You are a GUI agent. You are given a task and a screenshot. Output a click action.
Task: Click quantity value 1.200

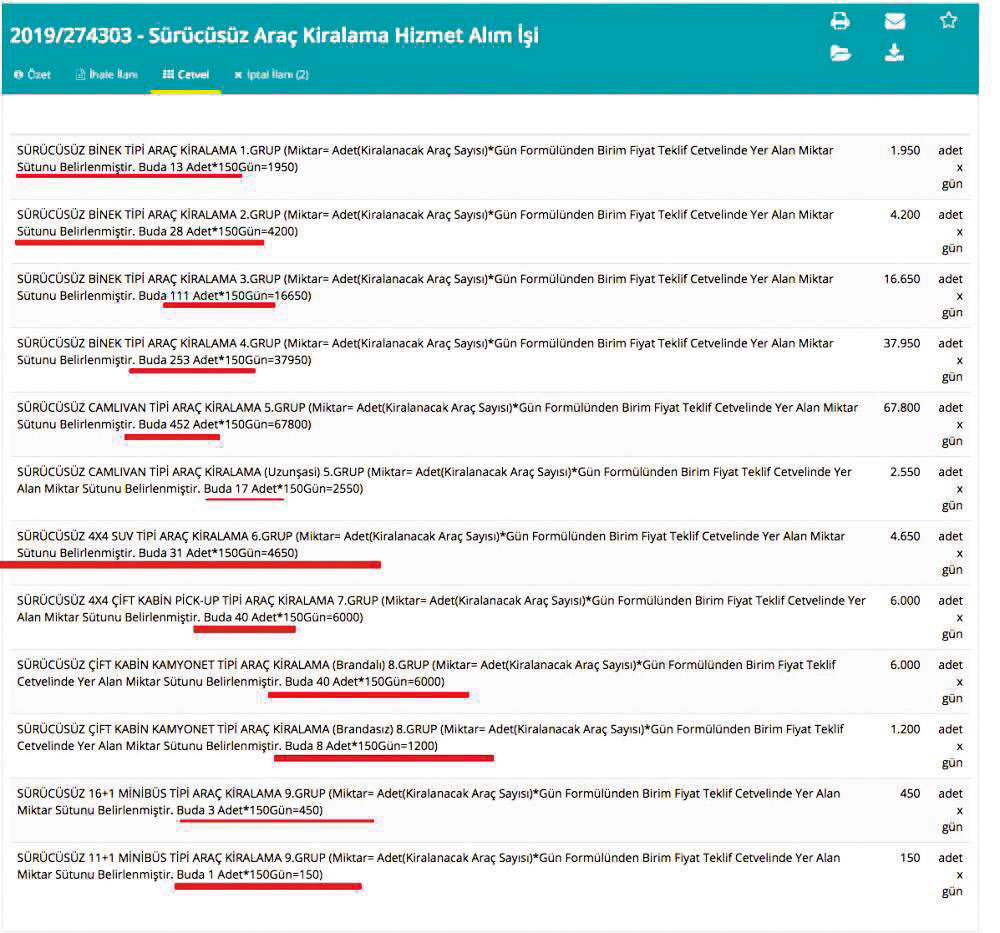tap(905, 730)
